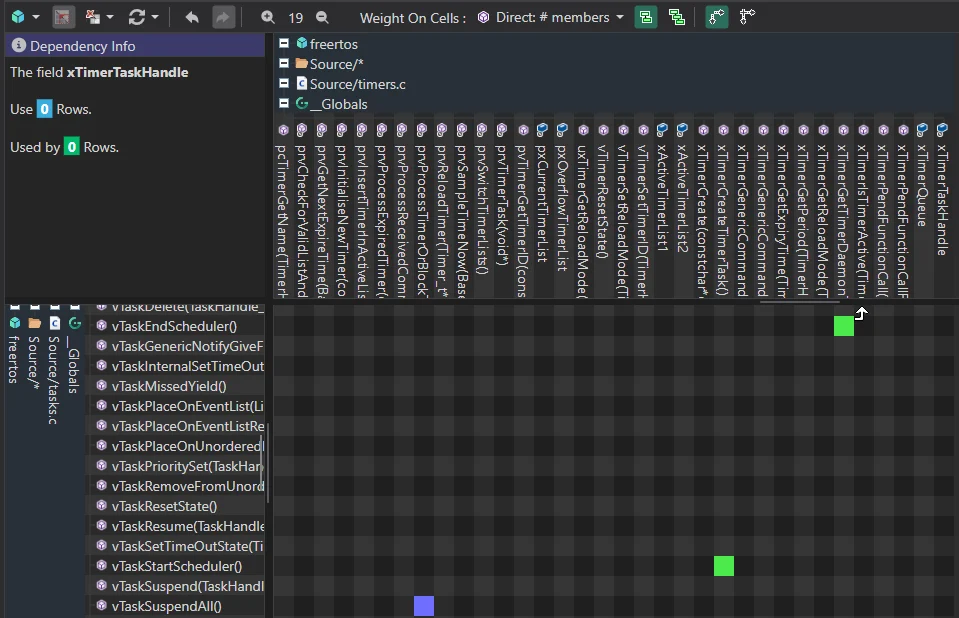
Task: Click the Source/* folder icon in the header
Action: 302,63
